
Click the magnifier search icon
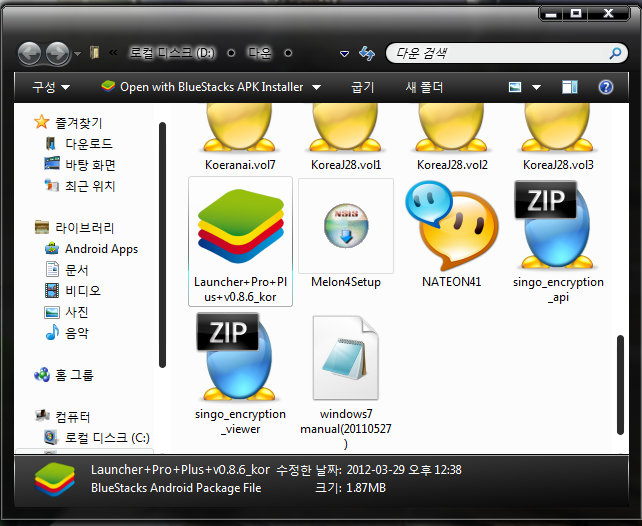[615, 53]
